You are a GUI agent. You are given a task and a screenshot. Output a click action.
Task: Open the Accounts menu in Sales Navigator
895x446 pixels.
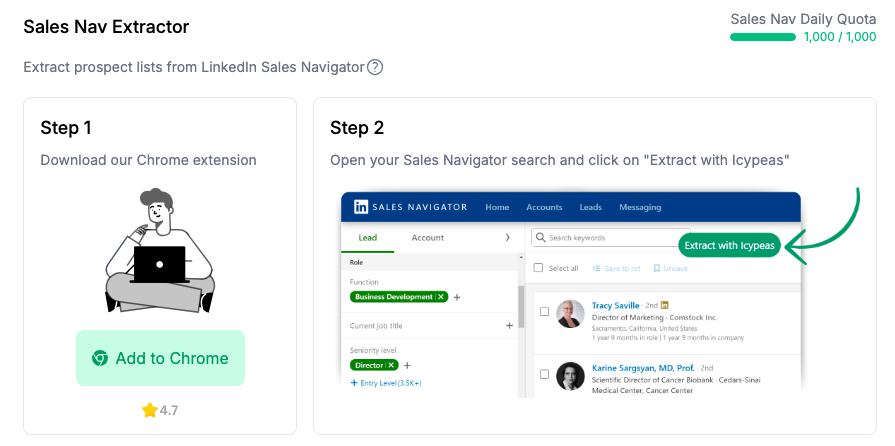(x=544, y=207)
